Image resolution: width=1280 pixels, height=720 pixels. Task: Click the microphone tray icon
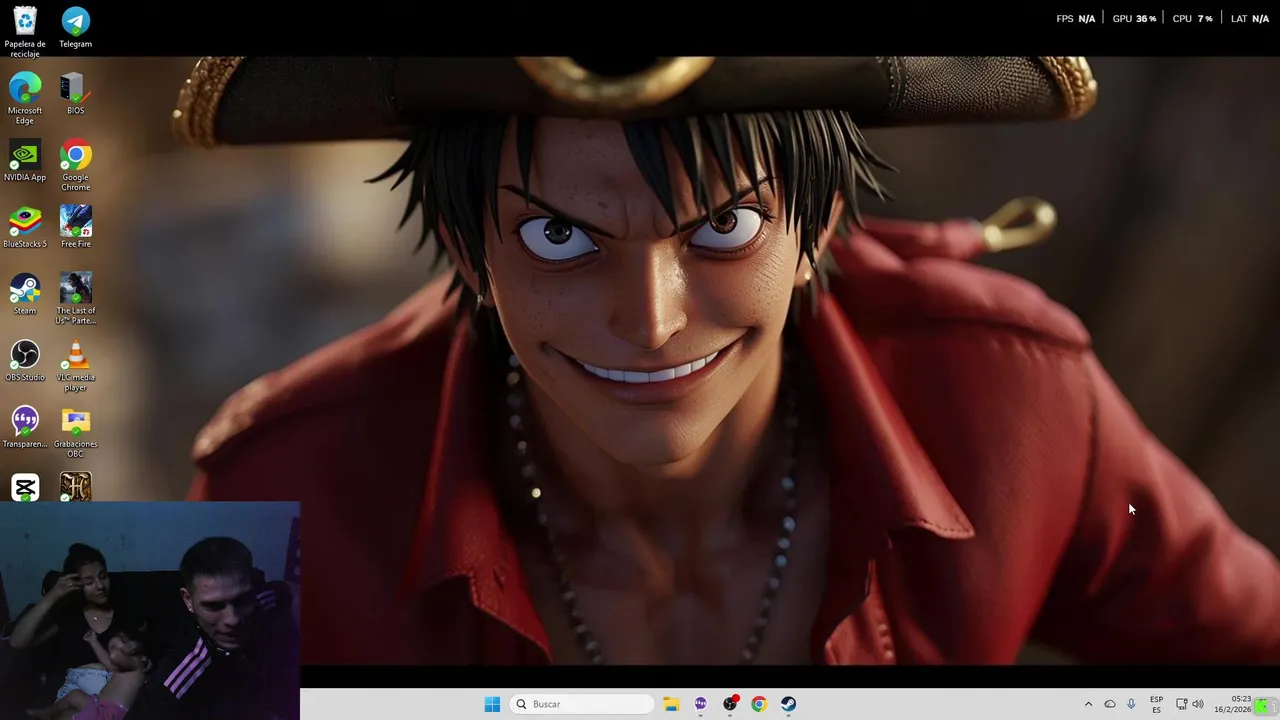point(1131,704)
